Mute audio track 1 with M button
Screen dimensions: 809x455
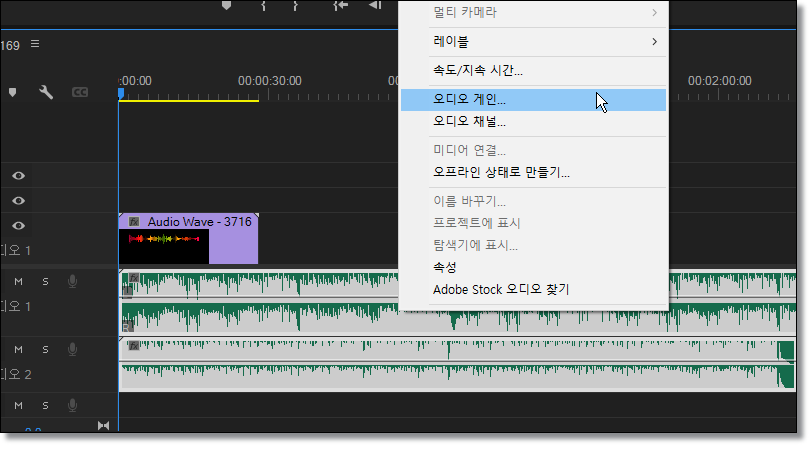tap(19, 282)
